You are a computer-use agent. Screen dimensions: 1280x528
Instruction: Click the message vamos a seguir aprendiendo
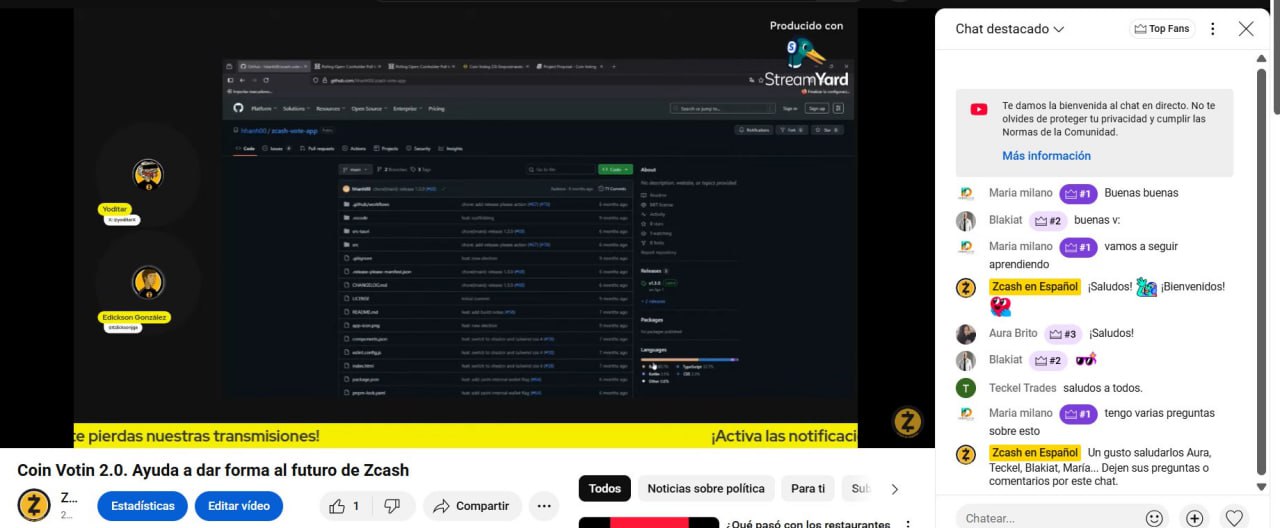pos(1083,255)
